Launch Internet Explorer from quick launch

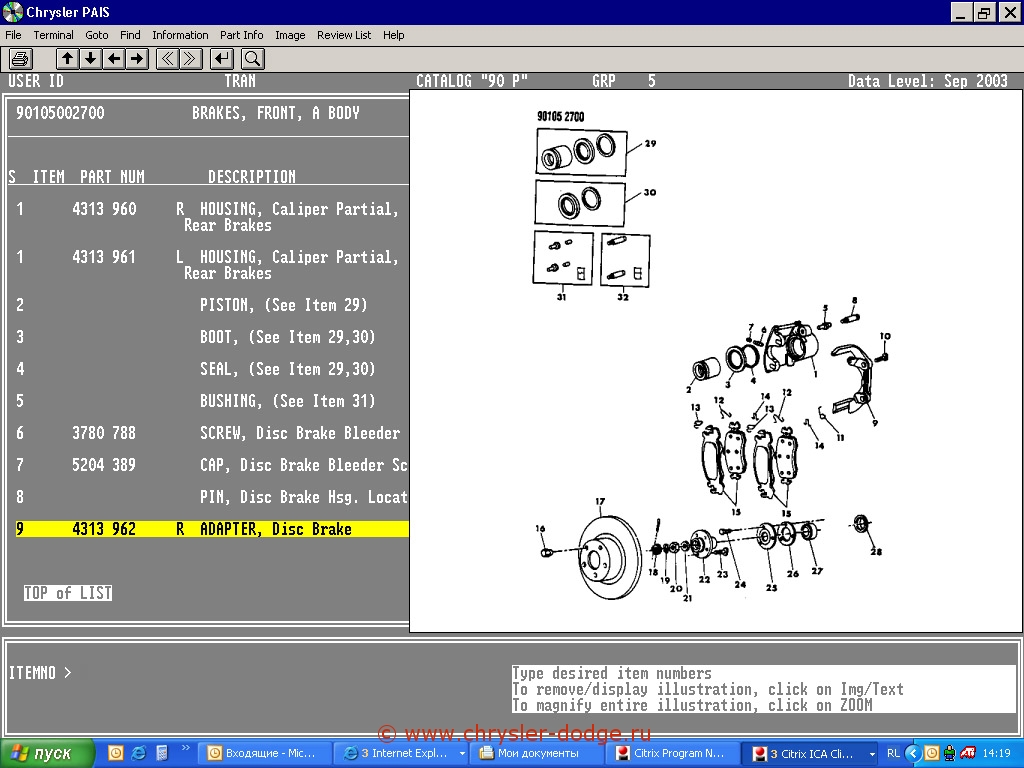[x=138, y=753]
